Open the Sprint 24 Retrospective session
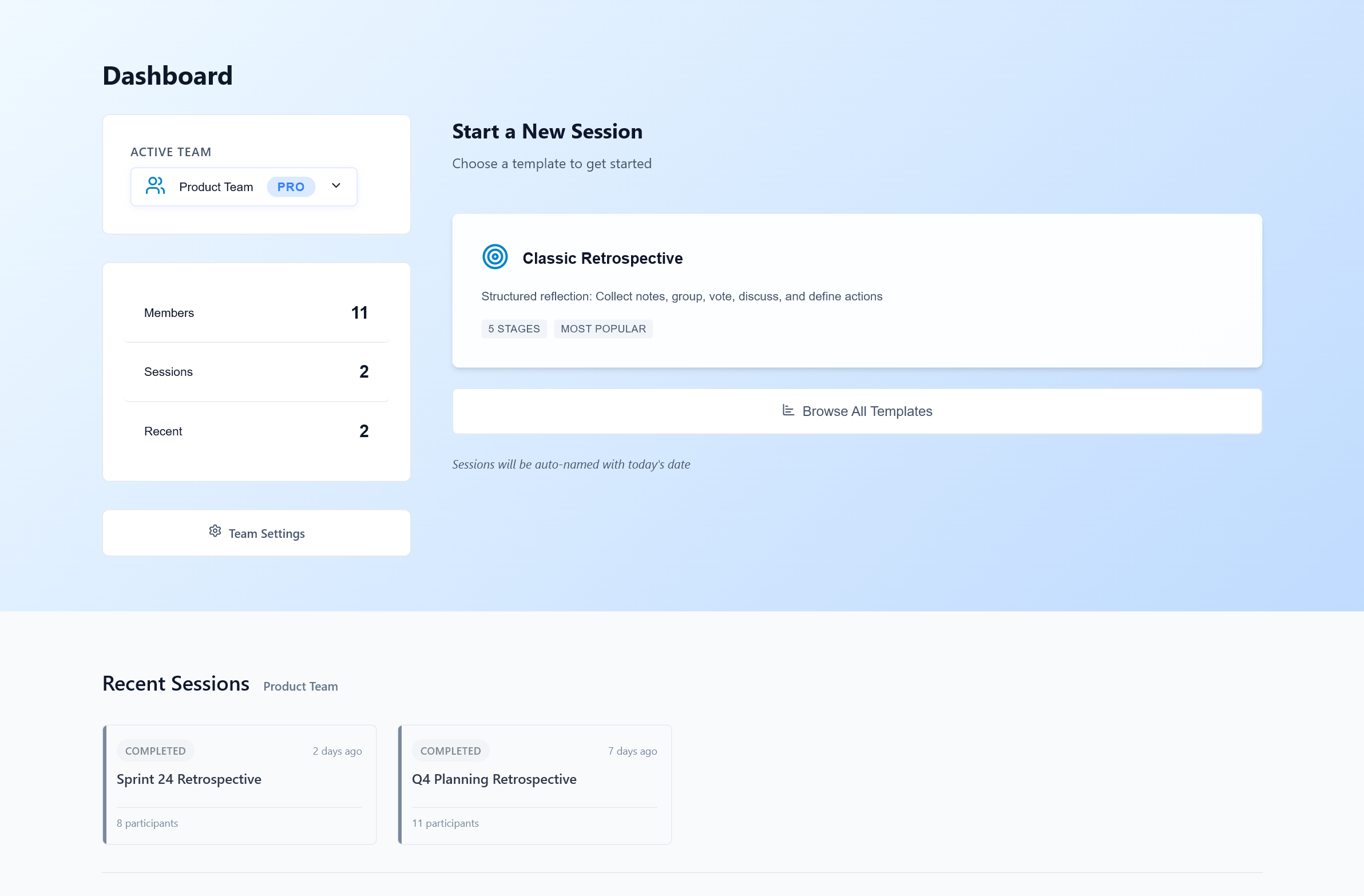Screen dimensions: 1364x896 [240, 785]
